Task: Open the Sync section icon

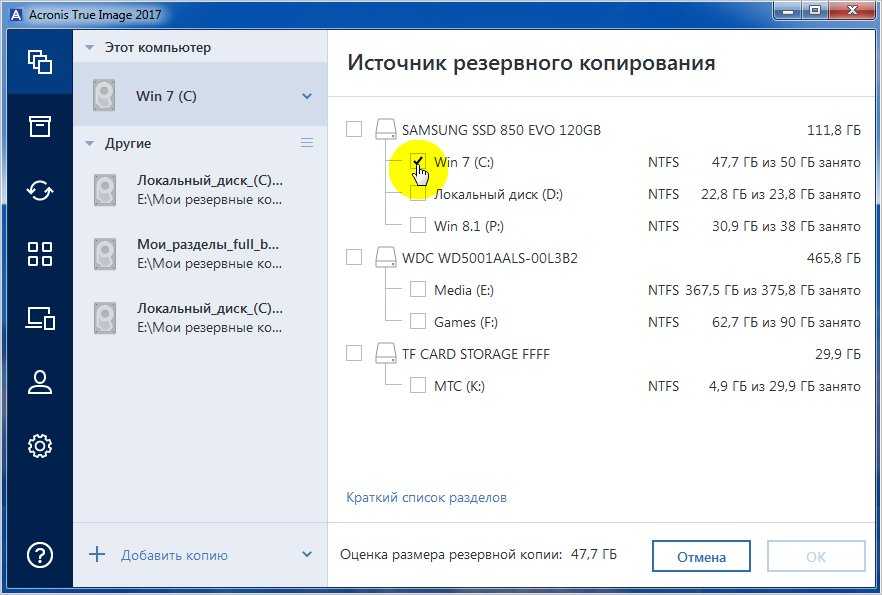Action: (39, 190)
